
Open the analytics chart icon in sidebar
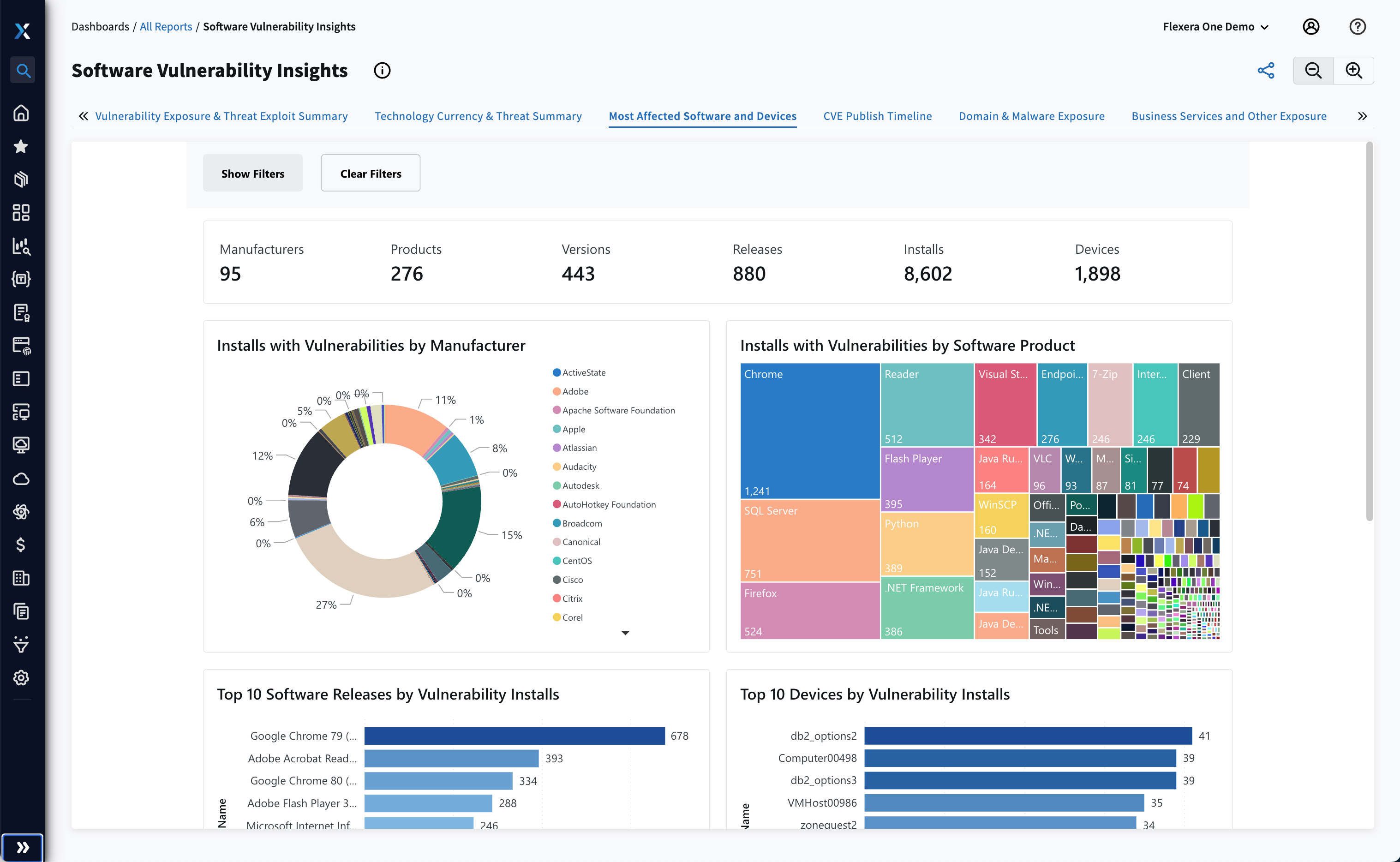click(x=21, y=247)
